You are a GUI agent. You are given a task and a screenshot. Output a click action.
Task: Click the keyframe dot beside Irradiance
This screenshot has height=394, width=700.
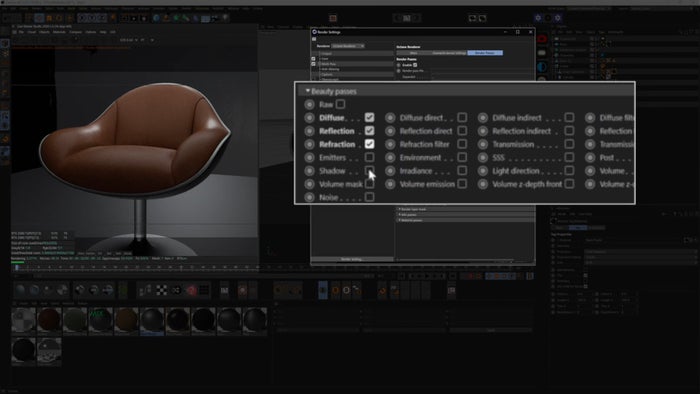390,171
